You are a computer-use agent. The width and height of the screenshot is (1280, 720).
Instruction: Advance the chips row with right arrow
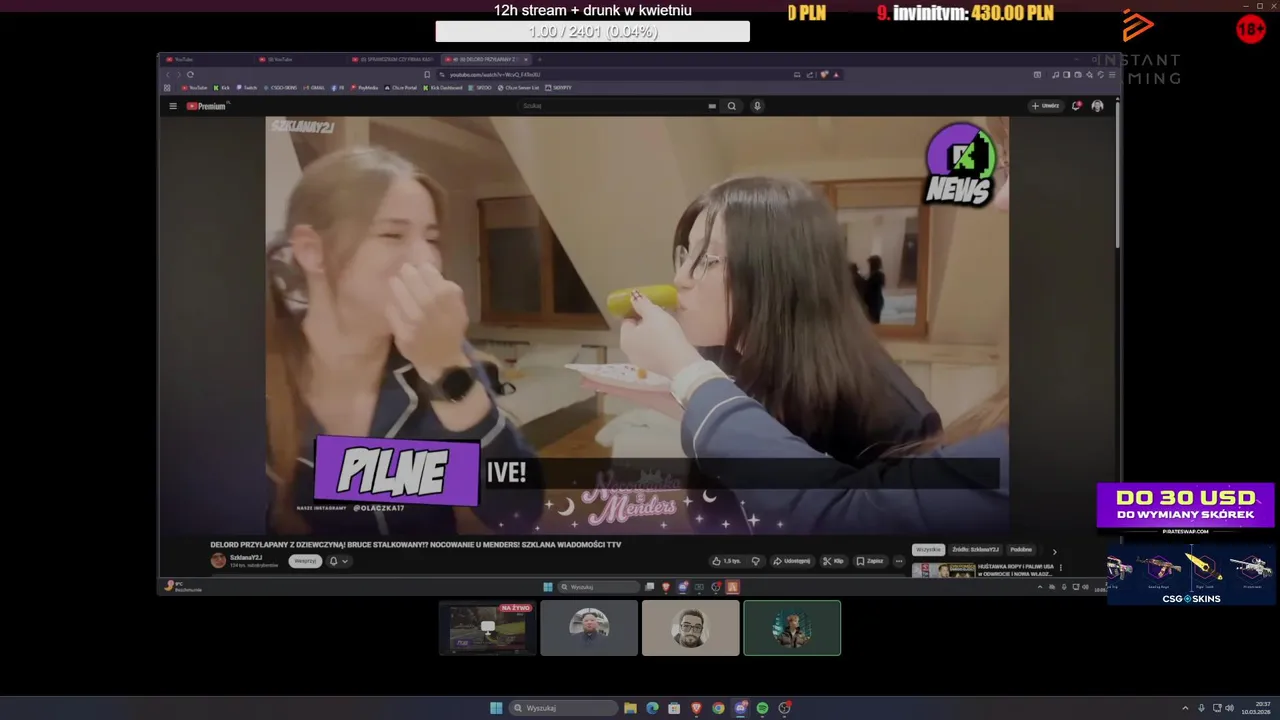point(1054,551)
